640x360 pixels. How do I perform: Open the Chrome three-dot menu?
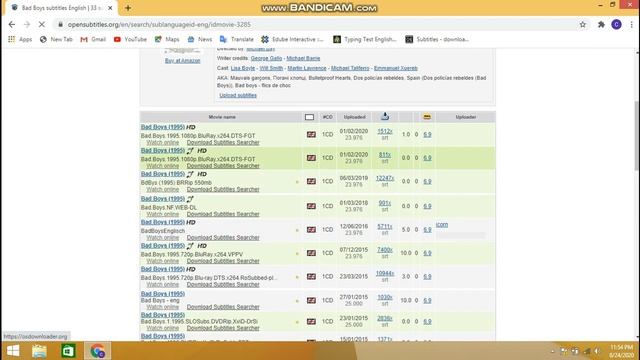[631, 24]
